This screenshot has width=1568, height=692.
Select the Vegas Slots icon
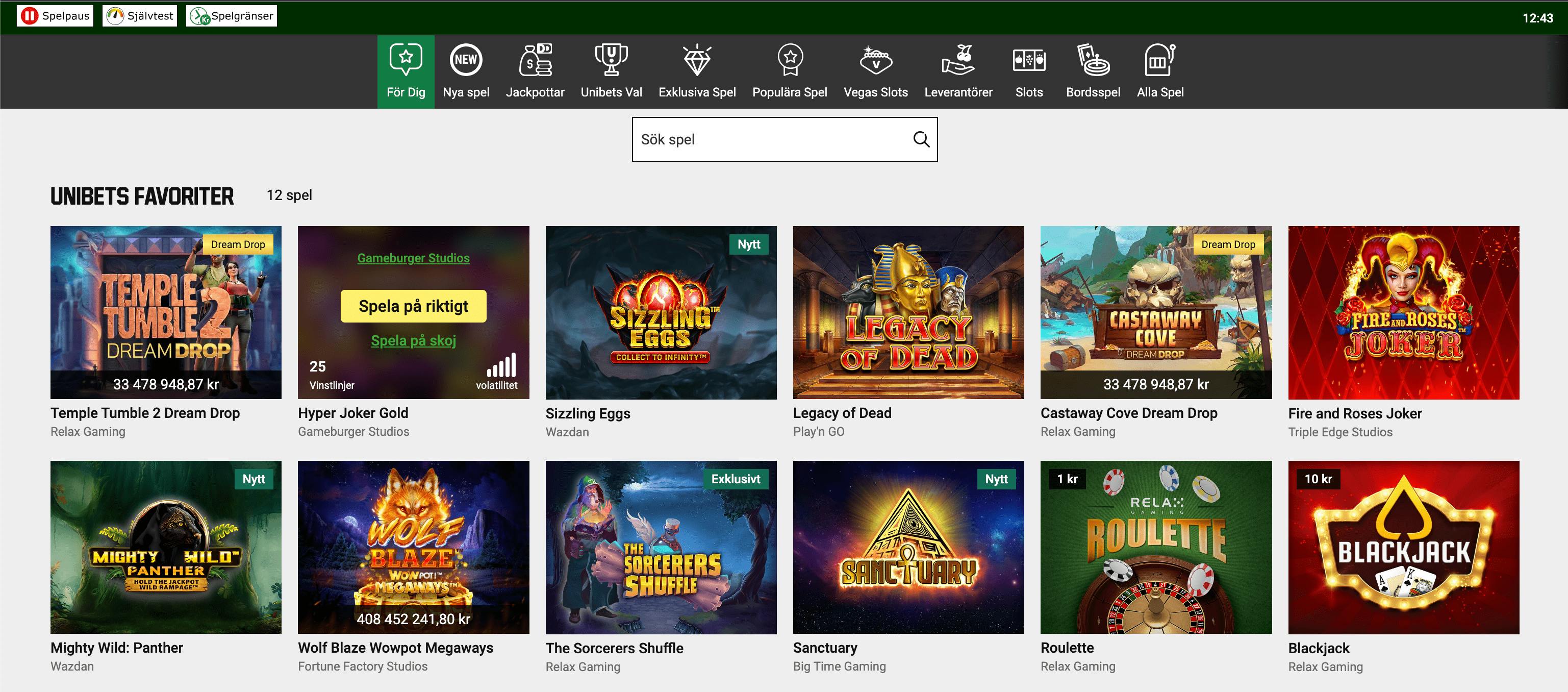point(876,60)
